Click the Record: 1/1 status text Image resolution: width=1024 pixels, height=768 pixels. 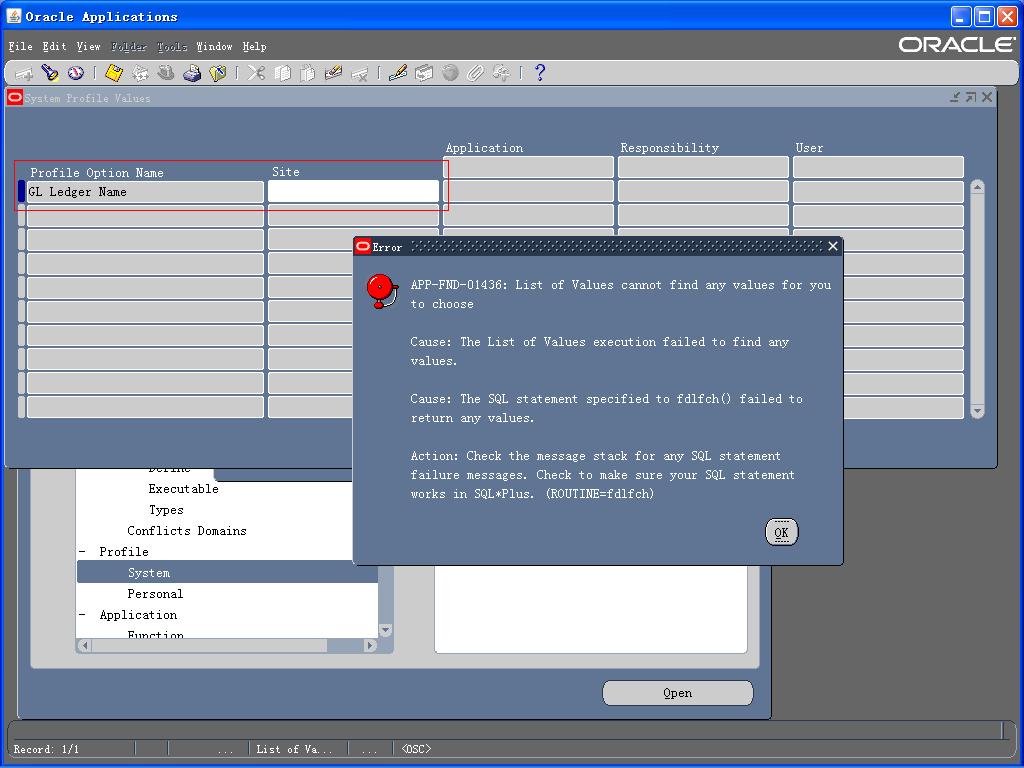pos(46,749)
